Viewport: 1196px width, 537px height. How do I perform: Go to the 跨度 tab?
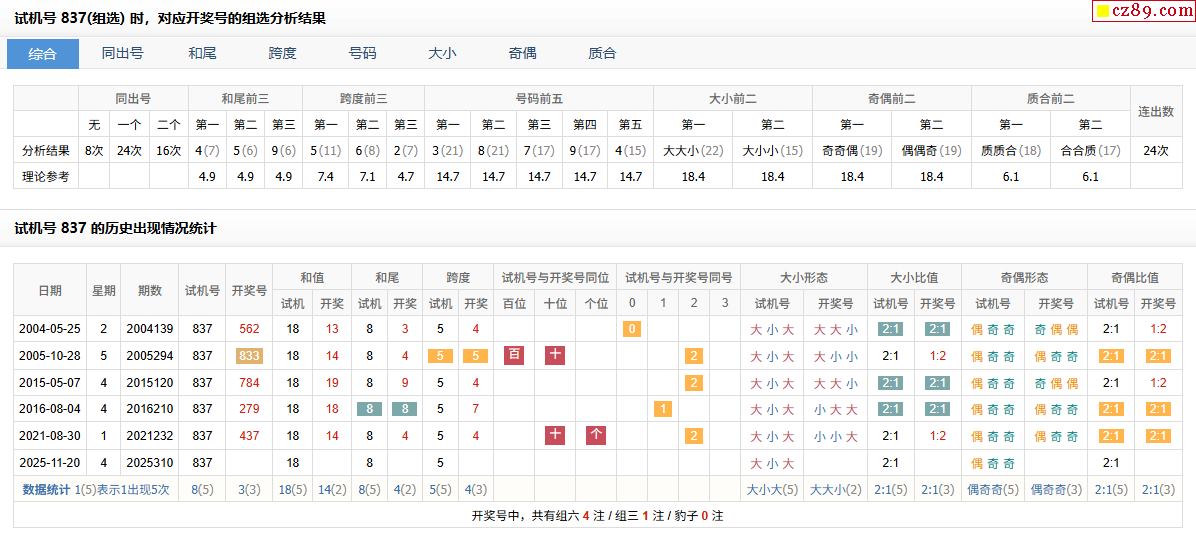coord(282,54)
